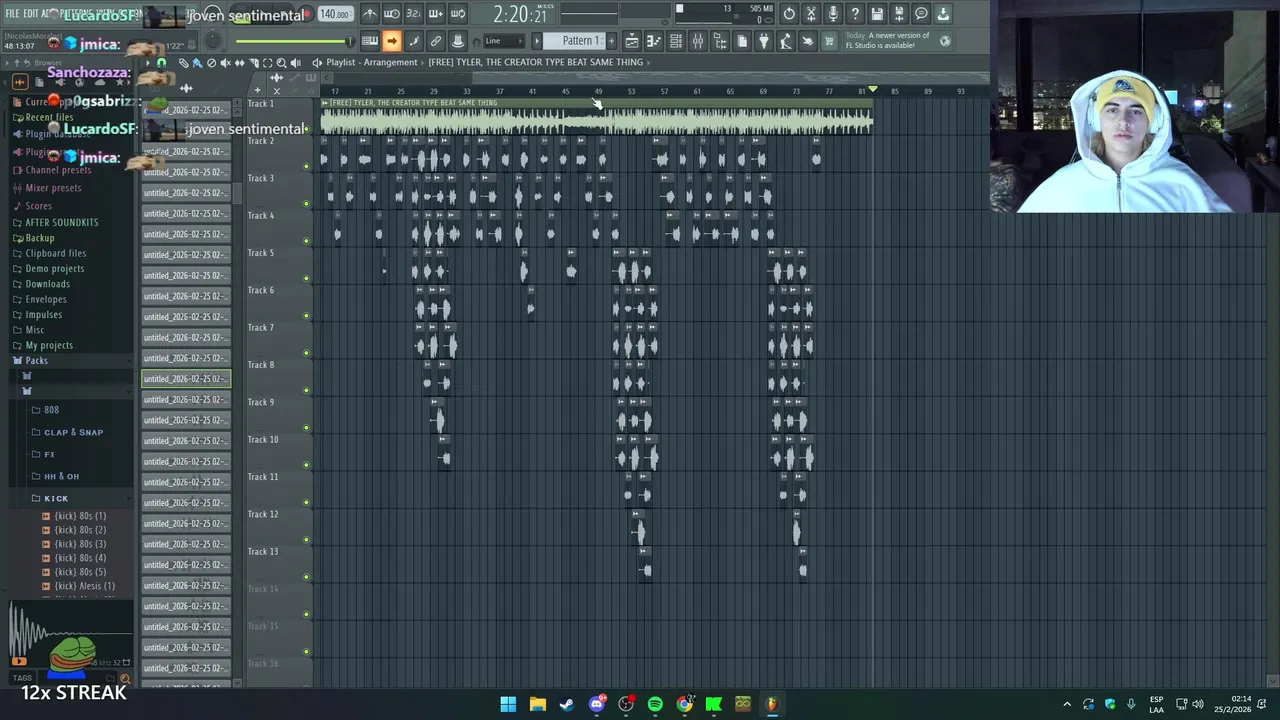Open Playlist - Arrangement menu
Viewport: 1280px width, 720px height.
click(x=371, y=62)
